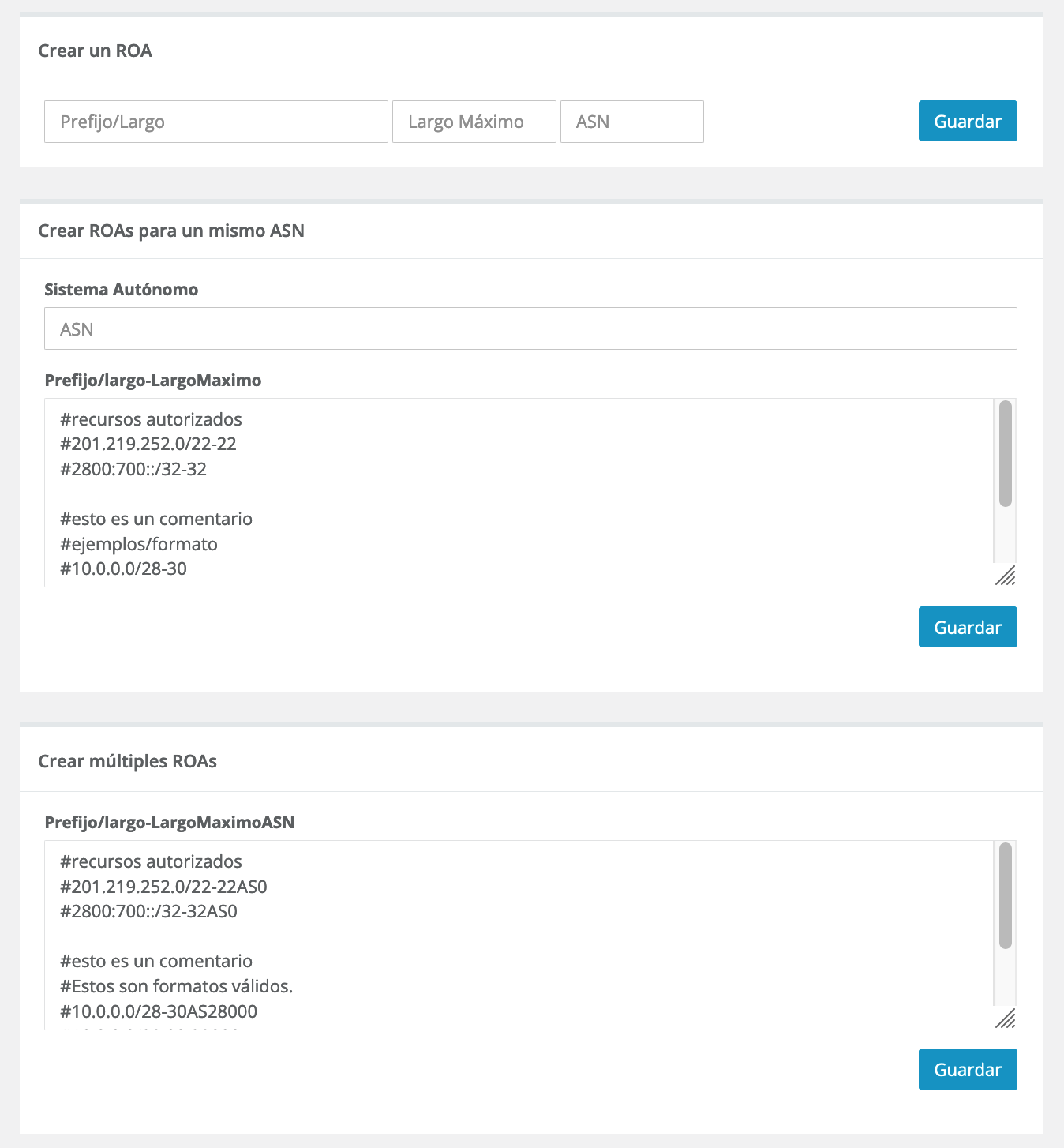1064x1148 pixels.
Task: Click the #Estos son formatos válidos. line
Action: 177,986
